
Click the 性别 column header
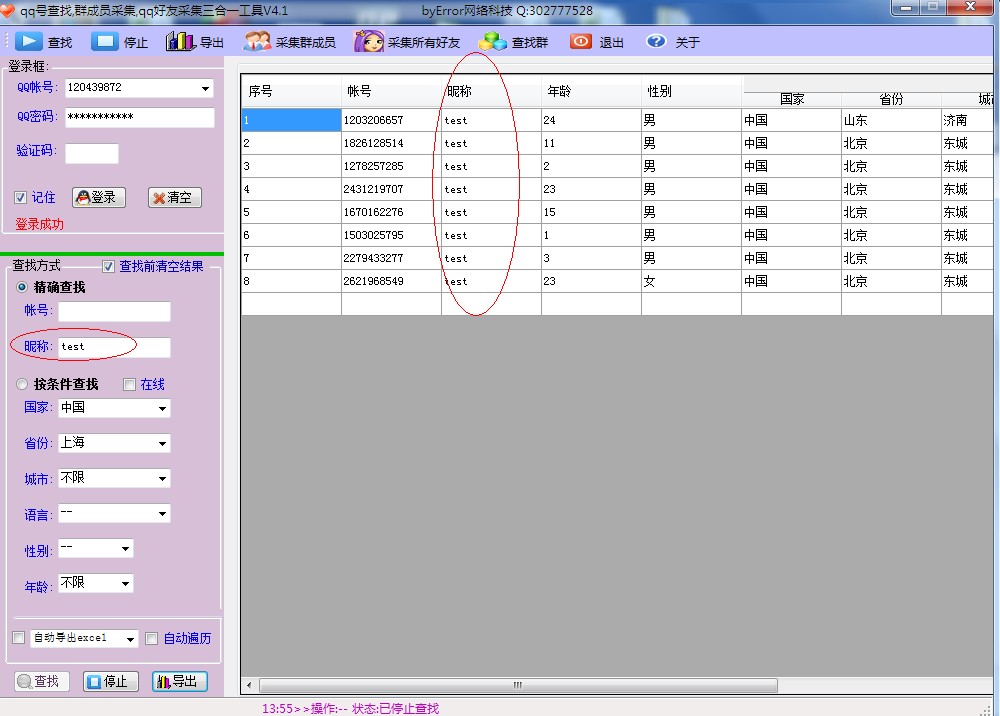coord(691,91)
